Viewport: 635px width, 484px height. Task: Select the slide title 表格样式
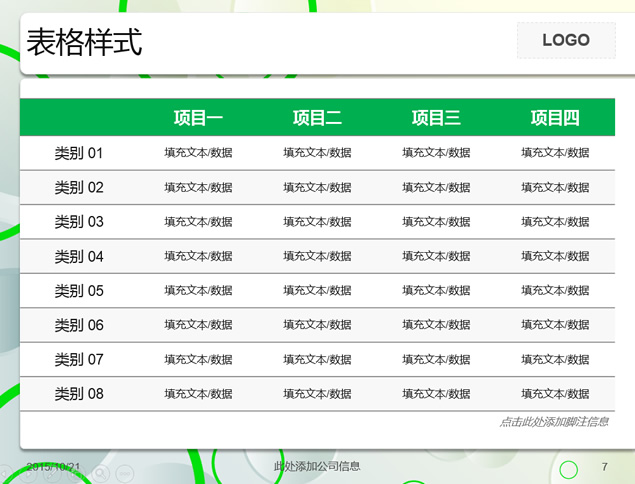click(84, 42)
